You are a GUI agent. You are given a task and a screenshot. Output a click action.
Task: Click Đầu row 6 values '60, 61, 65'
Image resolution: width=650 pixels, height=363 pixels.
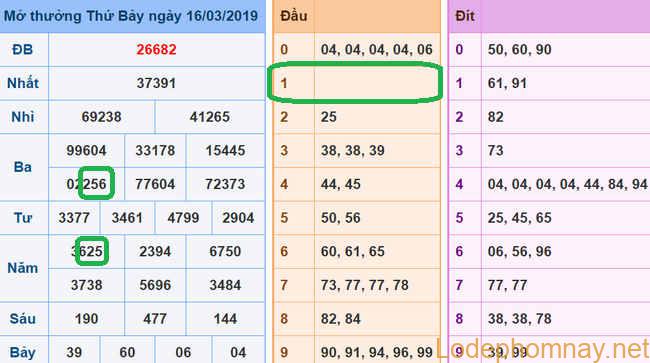pos(353,252)
